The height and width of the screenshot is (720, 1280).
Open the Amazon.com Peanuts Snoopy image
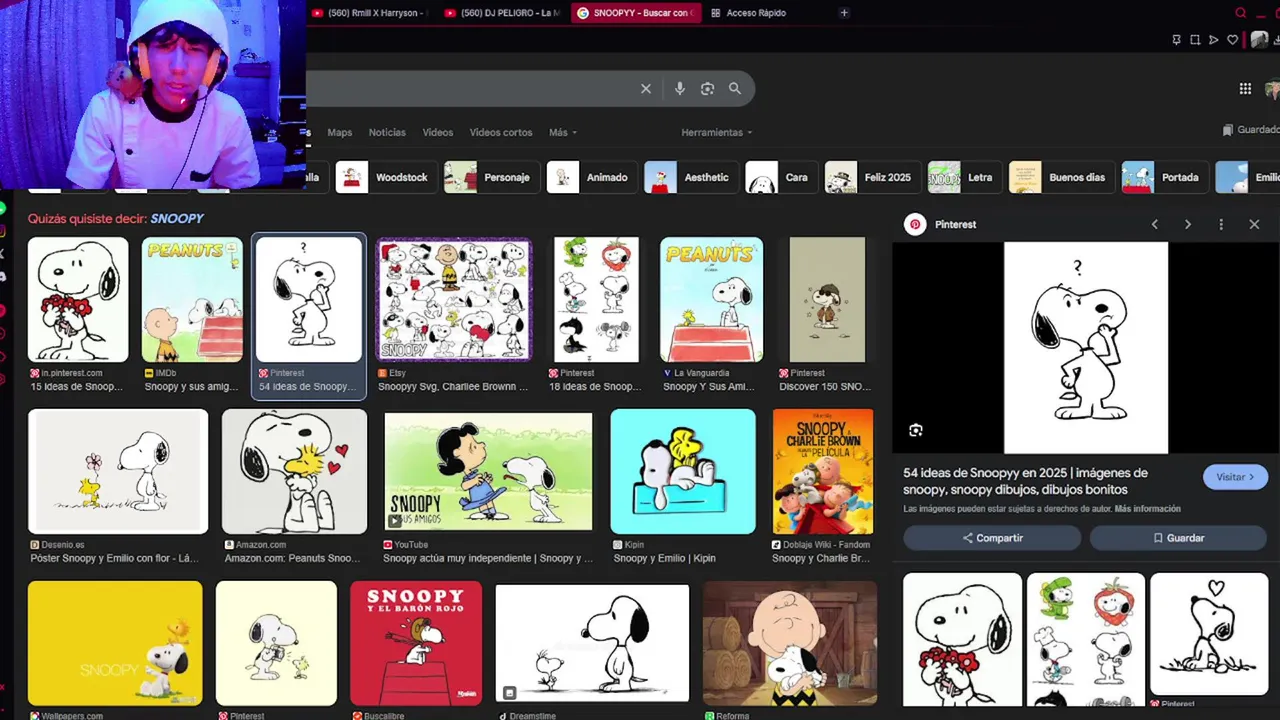point(294,472)
